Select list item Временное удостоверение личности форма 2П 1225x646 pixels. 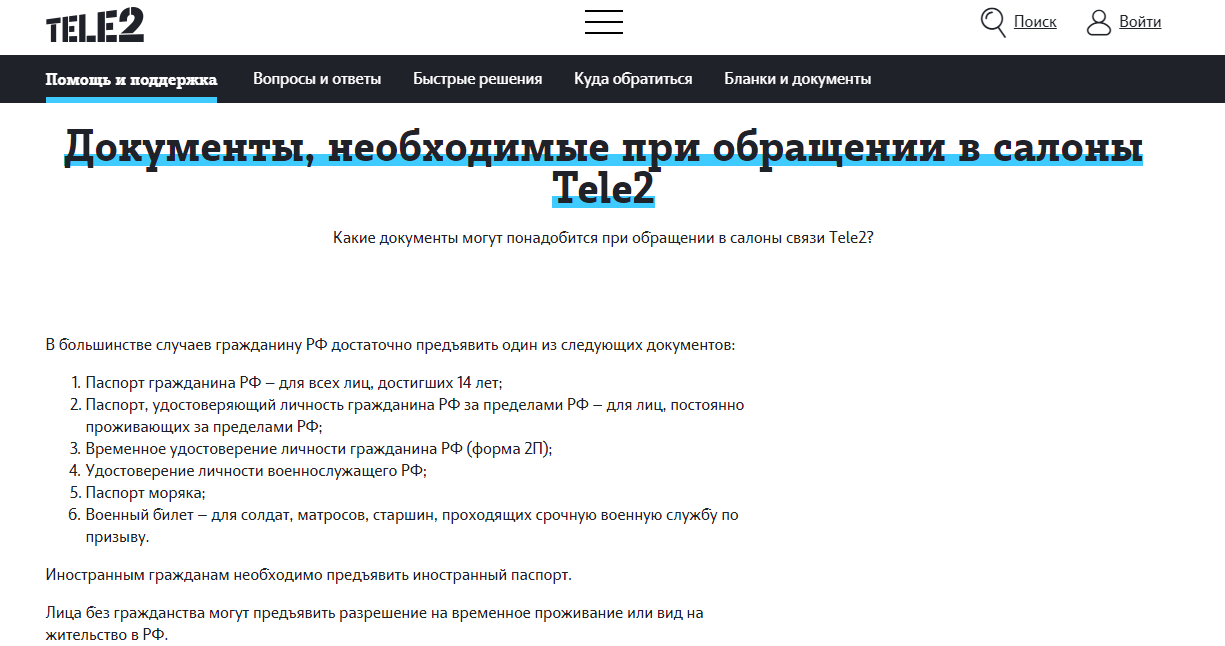pyautogui.click(x=319, y=449)
